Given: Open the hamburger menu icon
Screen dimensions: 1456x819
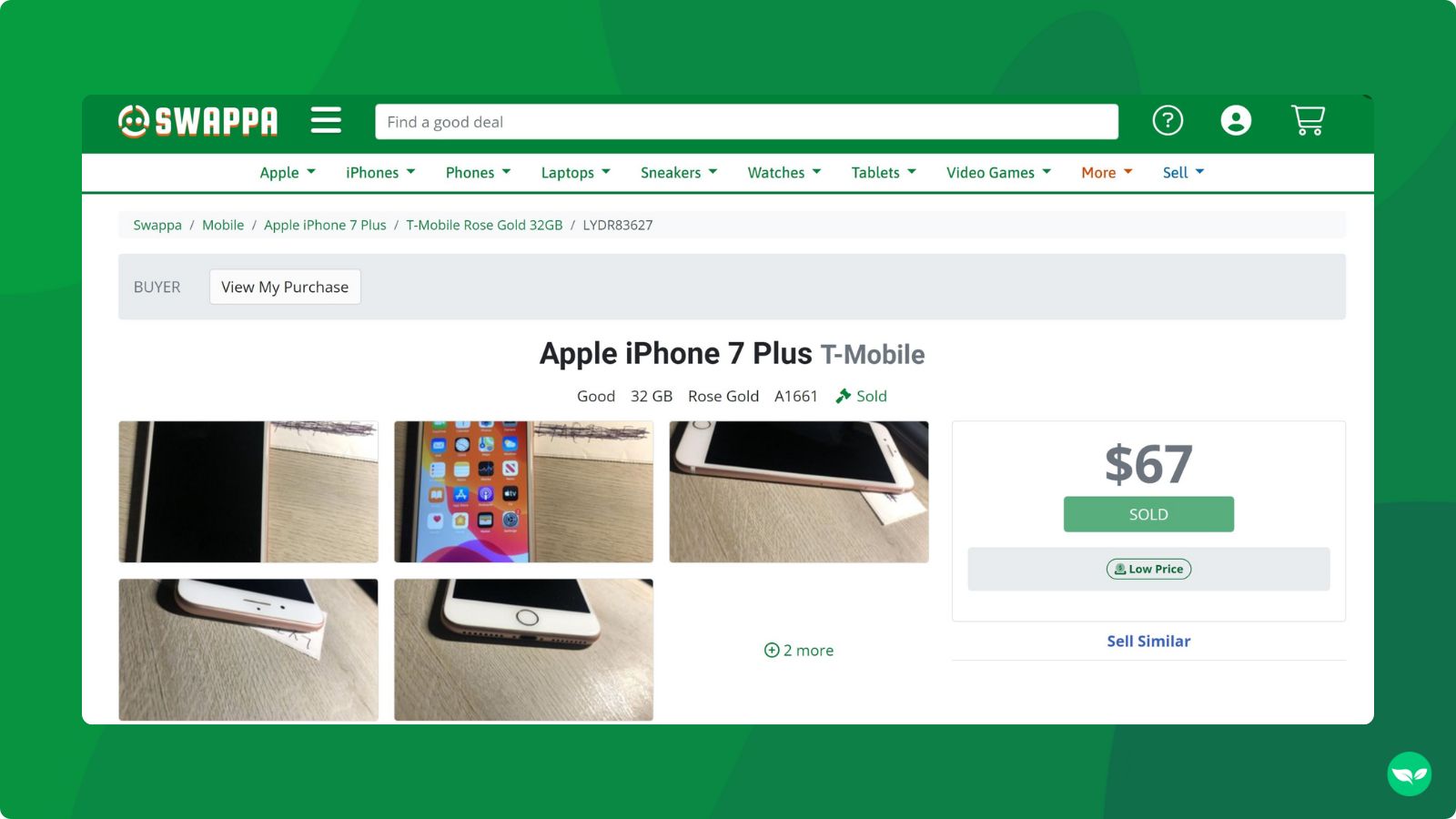Looking at the screenshot, I should point(326,120).
